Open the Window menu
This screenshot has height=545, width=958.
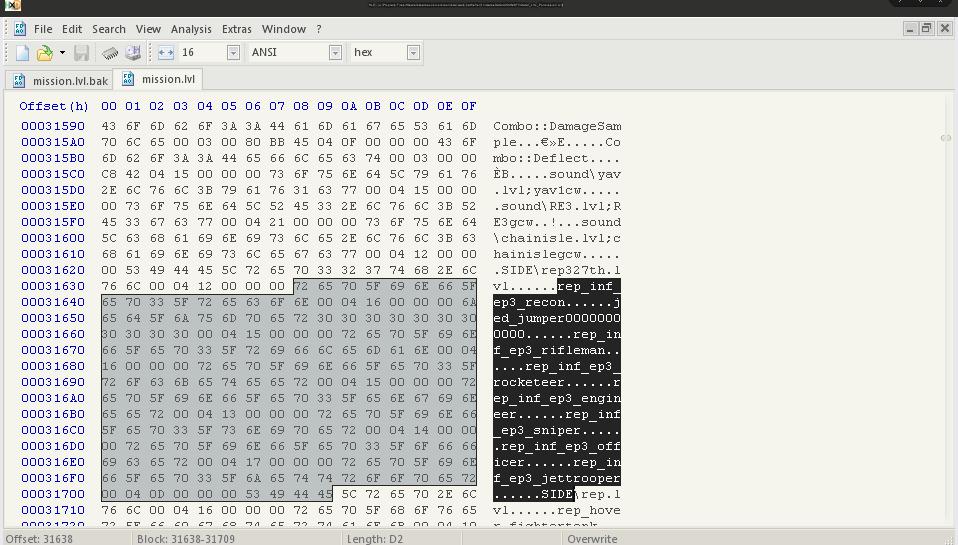(x=283, y=29)
